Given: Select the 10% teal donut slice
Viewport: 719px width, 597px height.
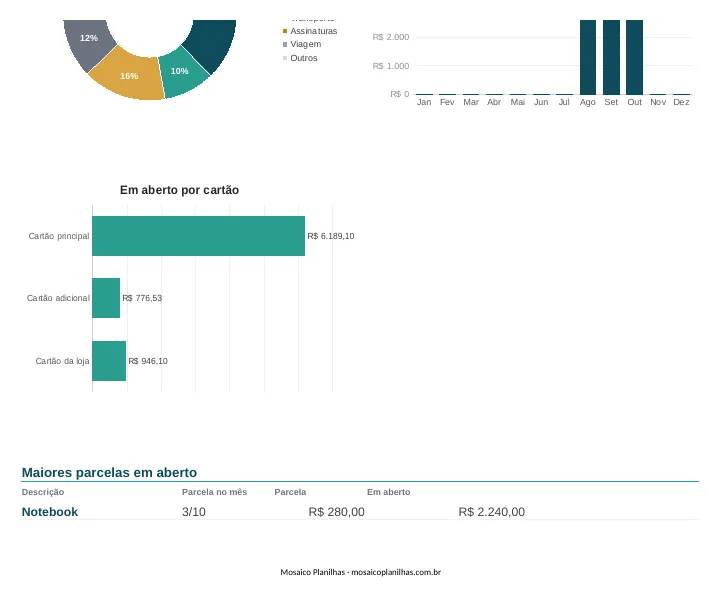Looking at the screenshot, I should (181, 72).
